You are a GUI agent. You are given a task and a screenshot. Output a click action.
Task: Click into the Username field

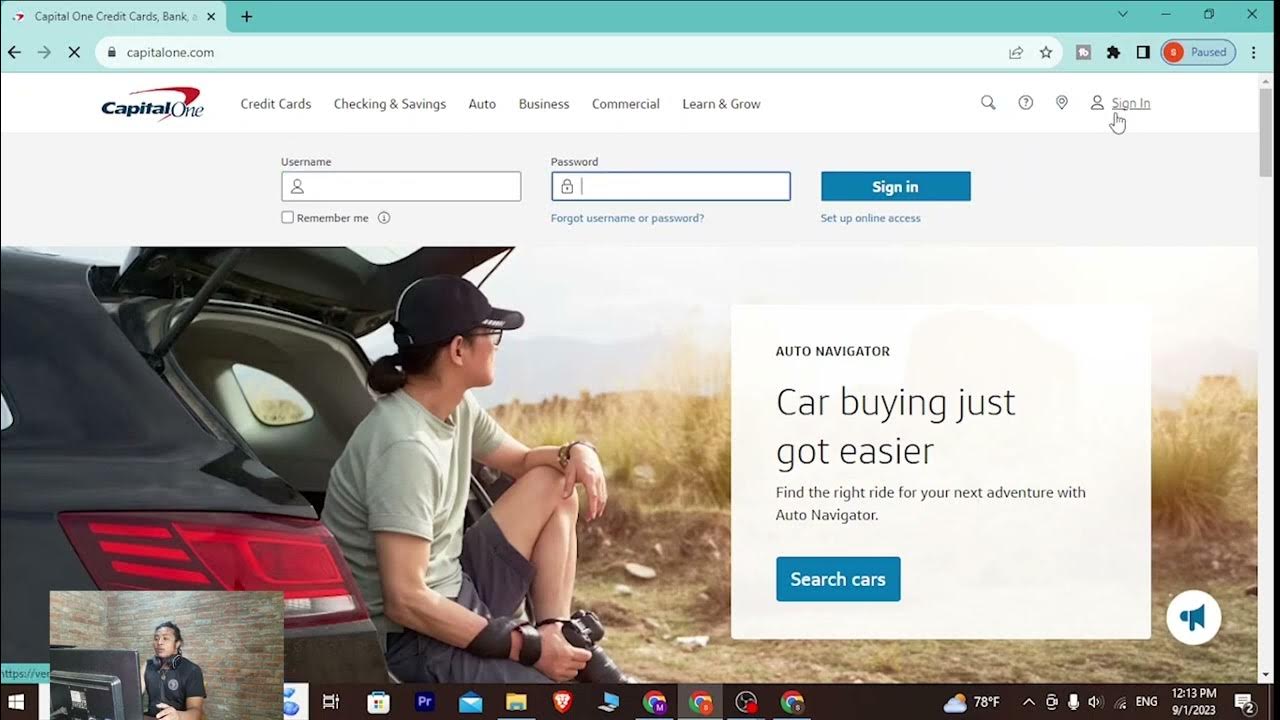click(401, 186)
